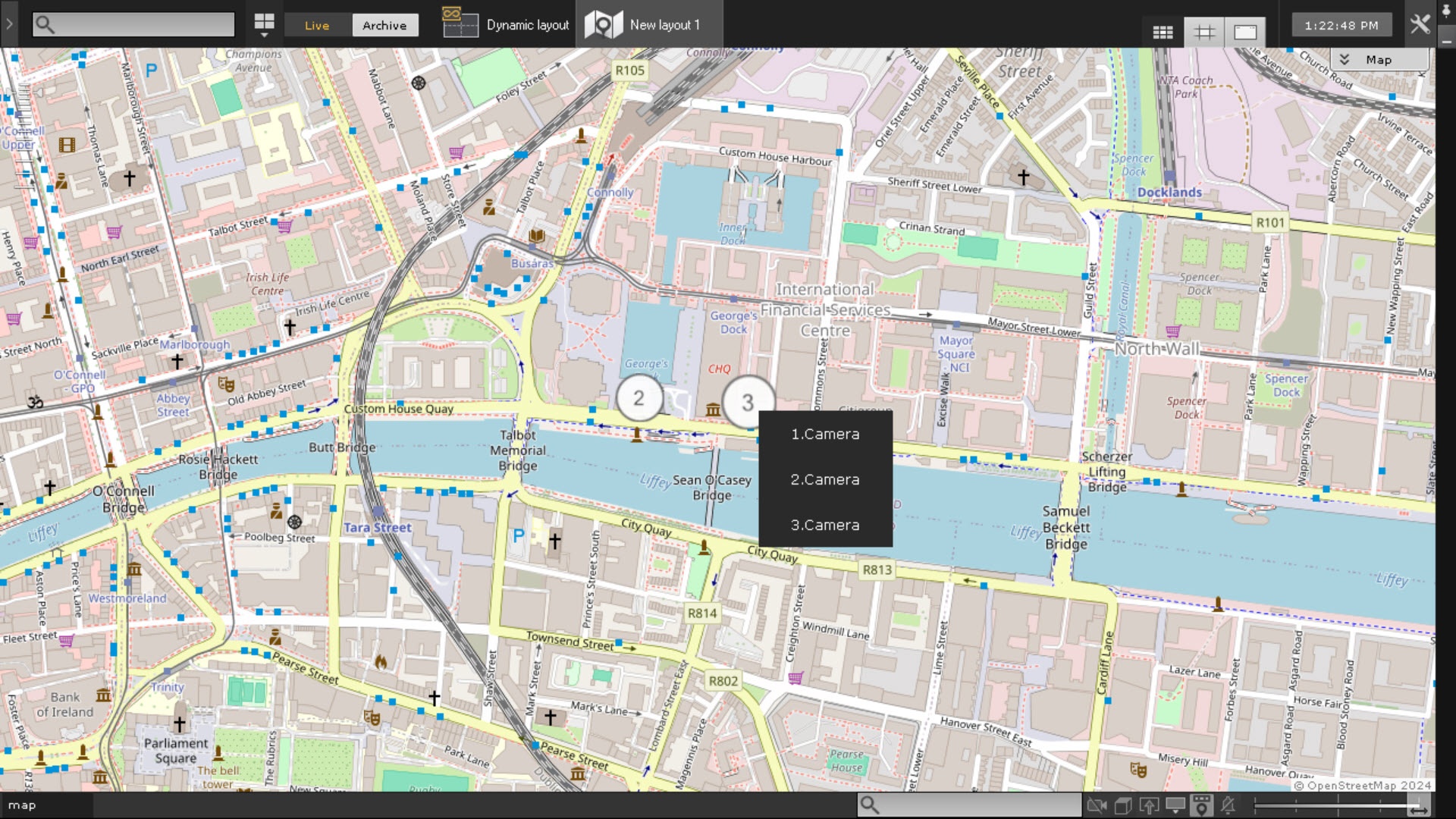The width and height of the screenshot is (1456, 819).
Task: Expand the layouts grid dropdown
Action: point(264,25)
